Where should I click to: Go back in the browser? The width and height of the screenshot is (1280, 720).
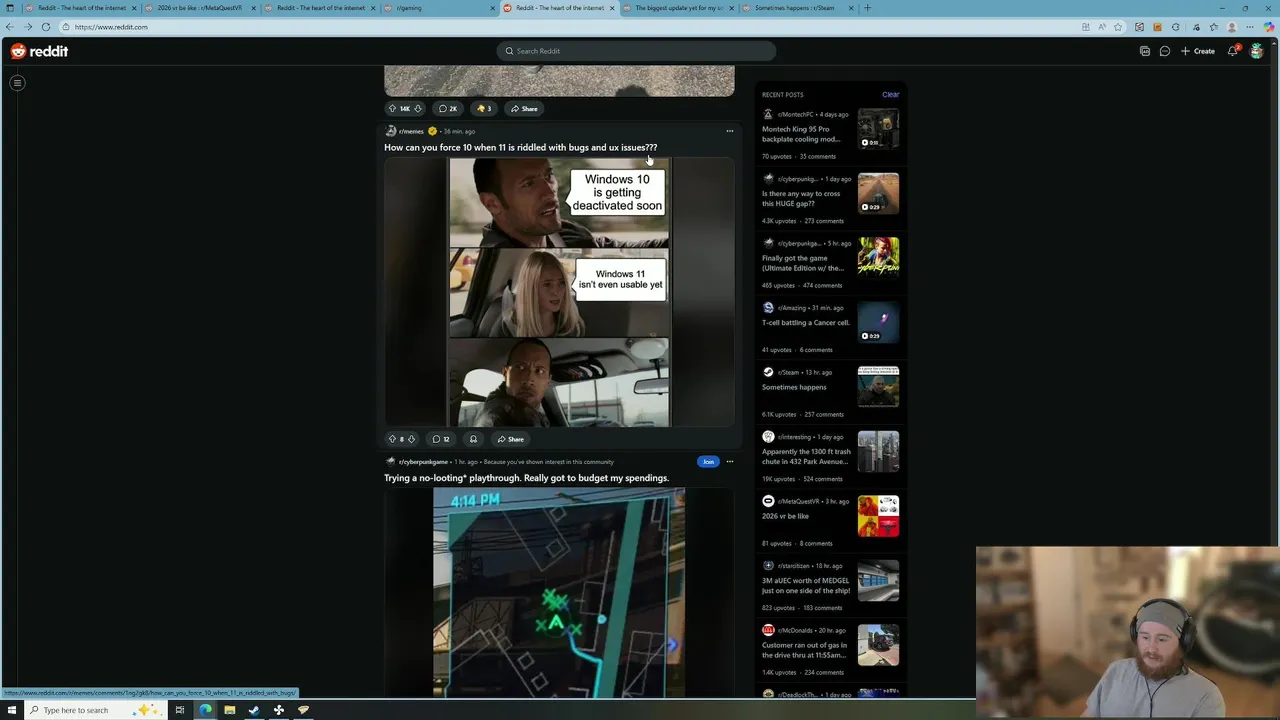point(10,27)
